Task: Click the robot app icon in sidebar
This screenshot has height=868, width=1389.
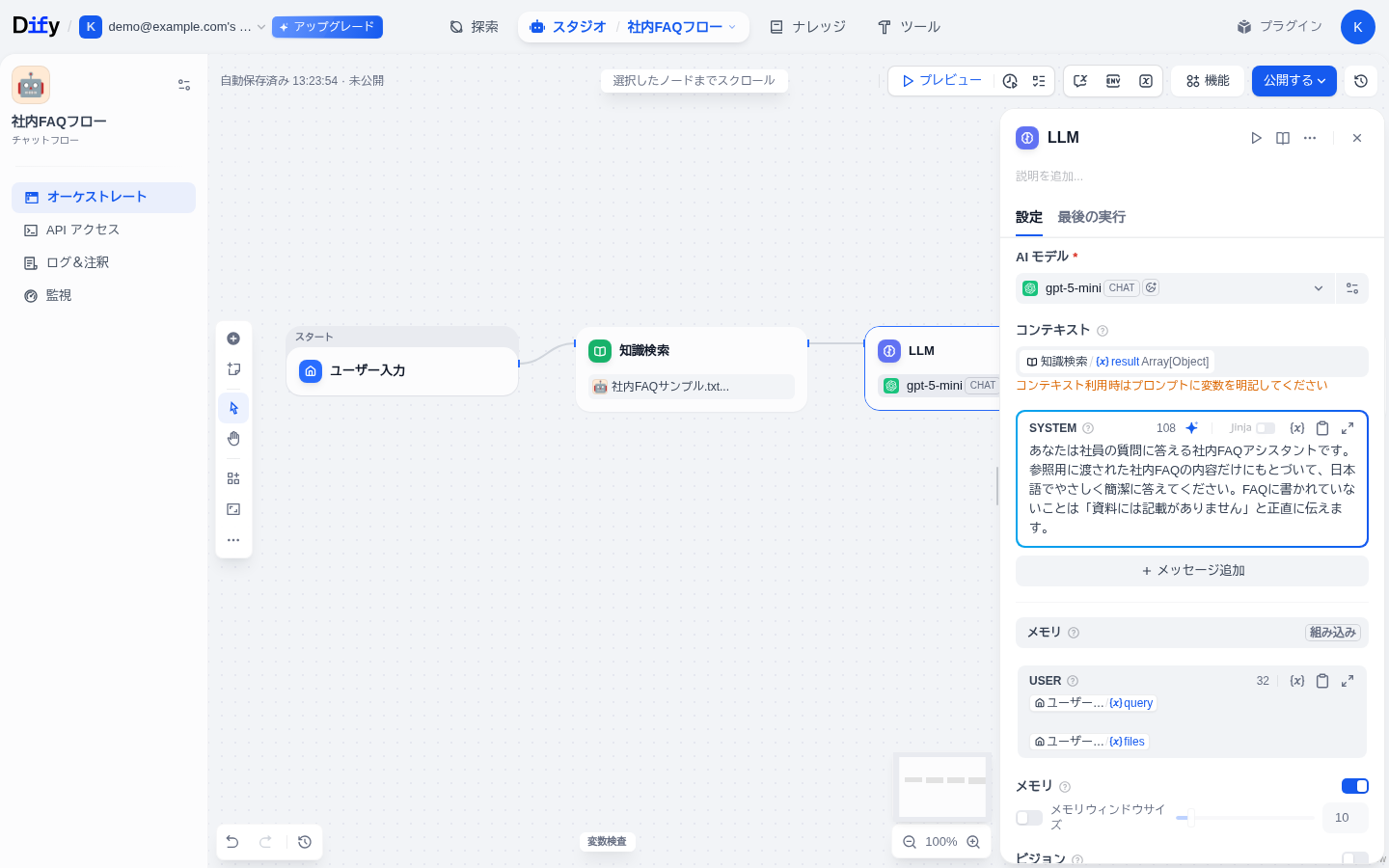Action: [31, 85]
